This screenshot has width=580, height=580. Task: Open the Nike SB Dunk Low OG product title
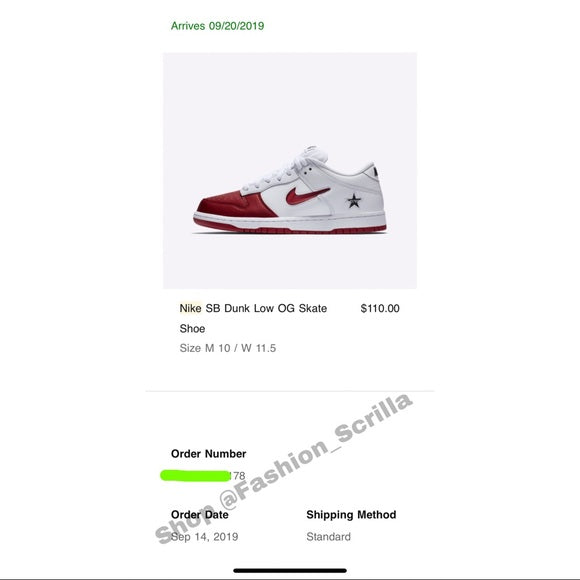(253, 318)
